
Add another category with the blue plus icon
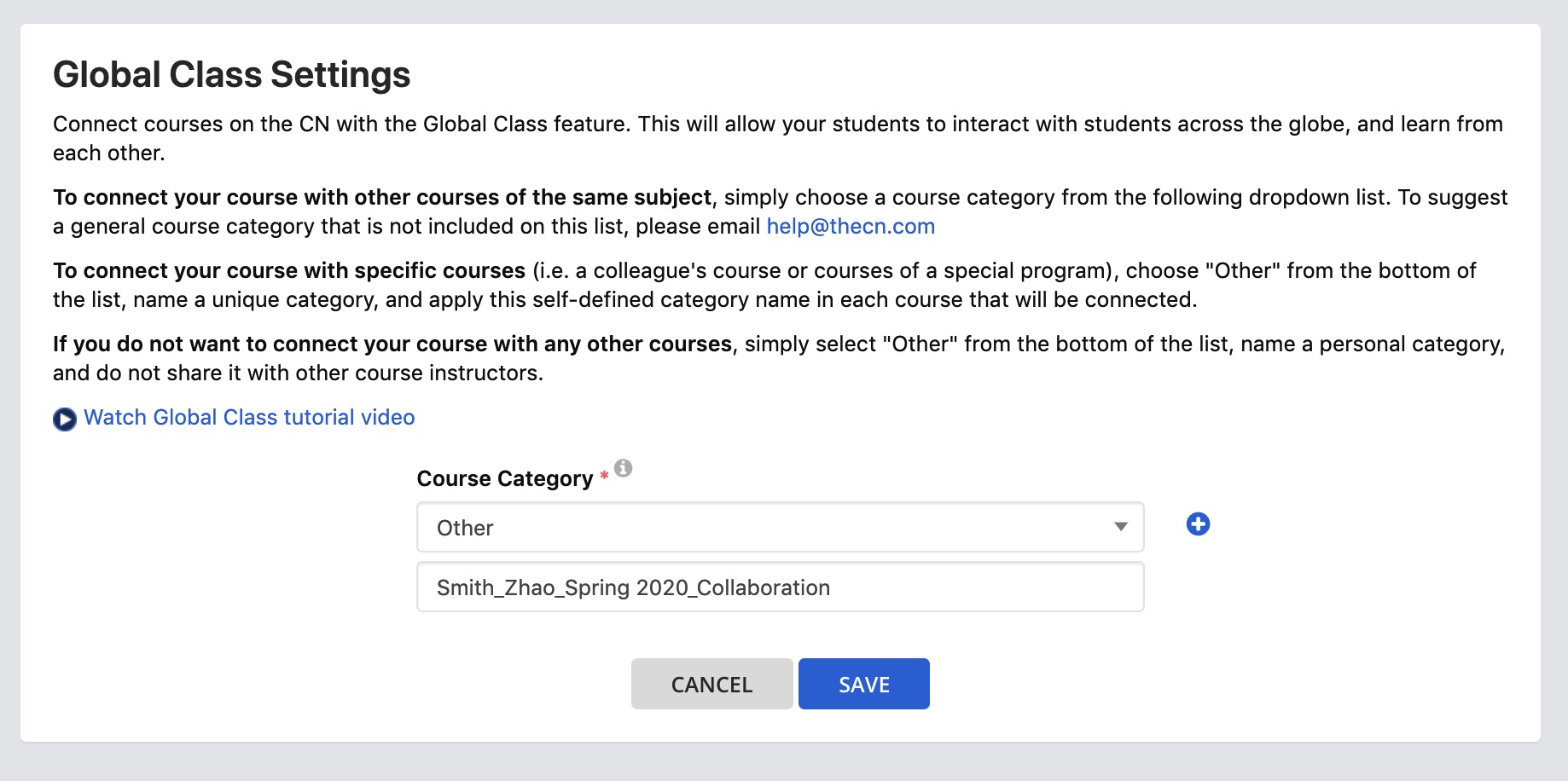pyautogui.click(x=1198, y=524)
